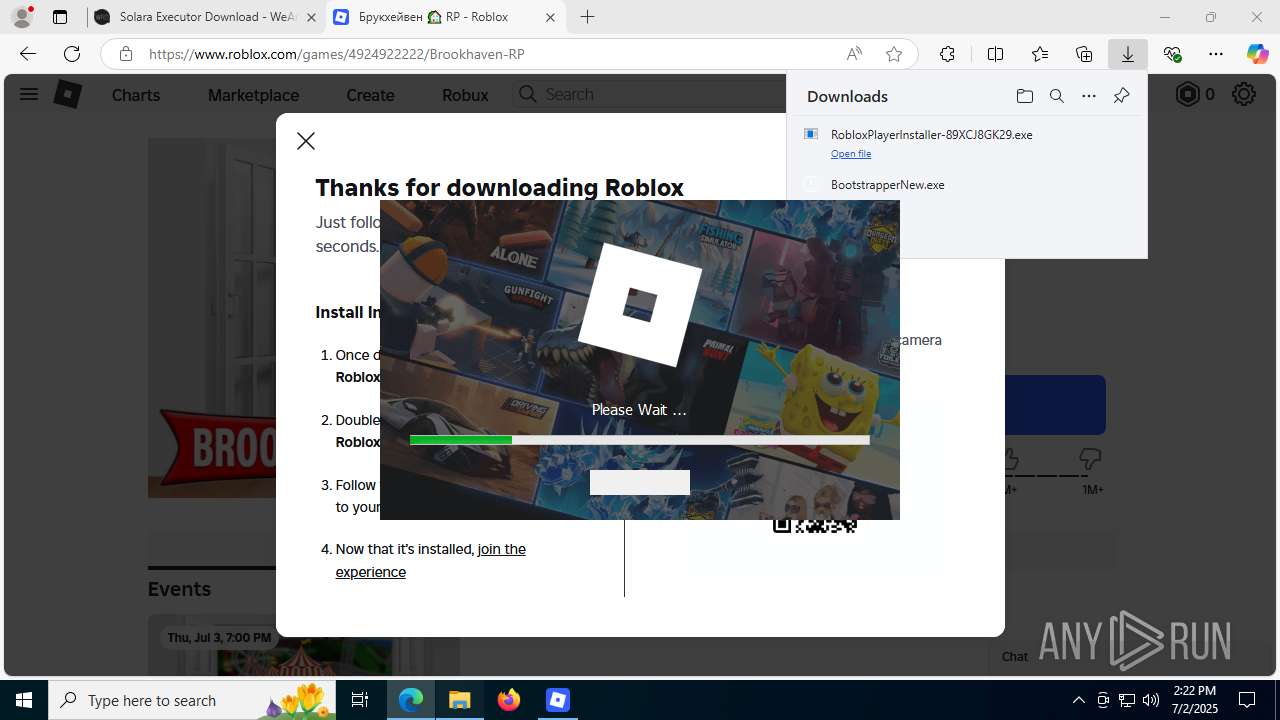View site information lock icon
The image size is (1280, 720).
tap(126, 54)
